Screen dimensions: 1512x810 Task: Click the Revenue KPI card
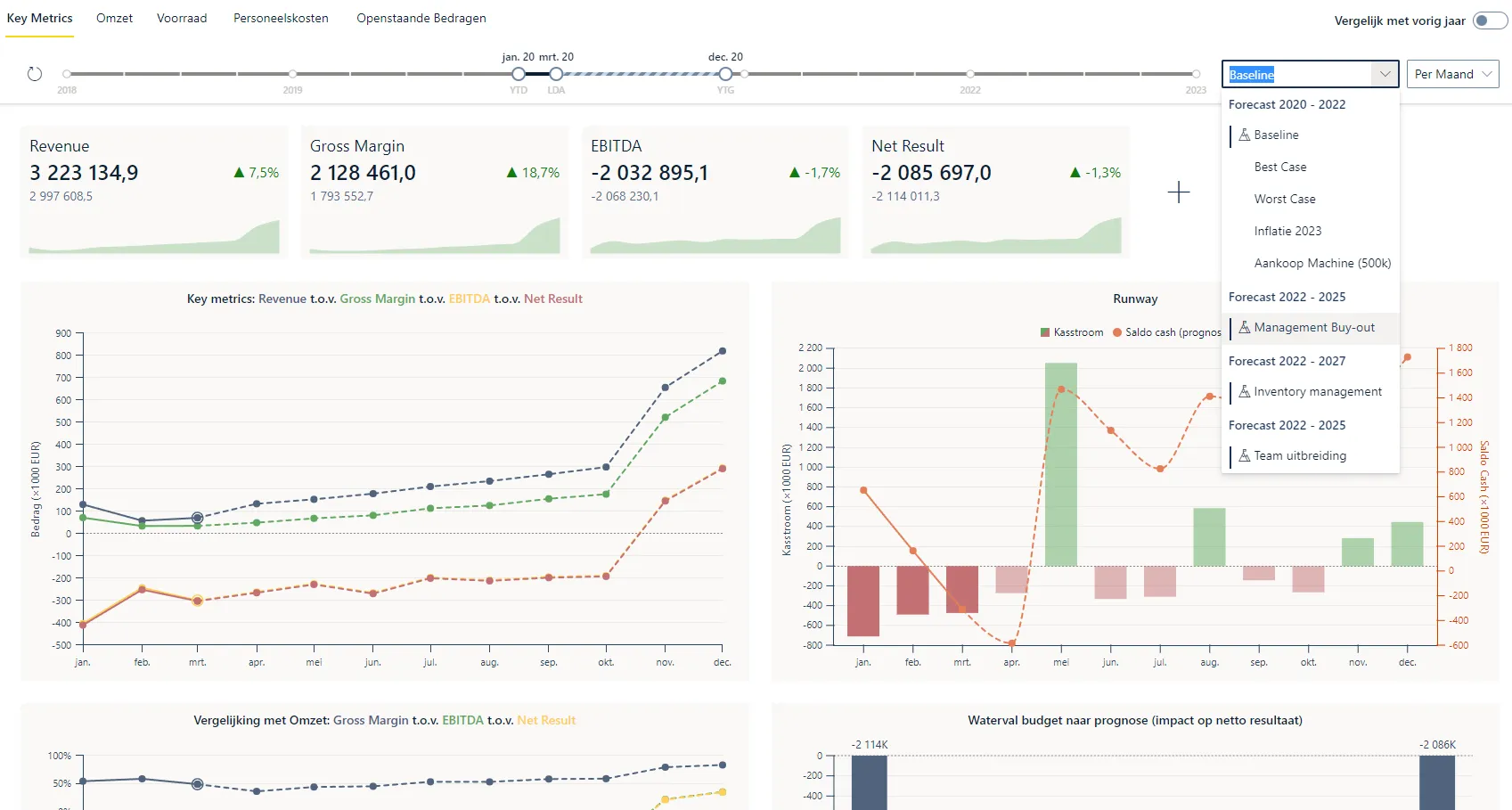point(153,191)
